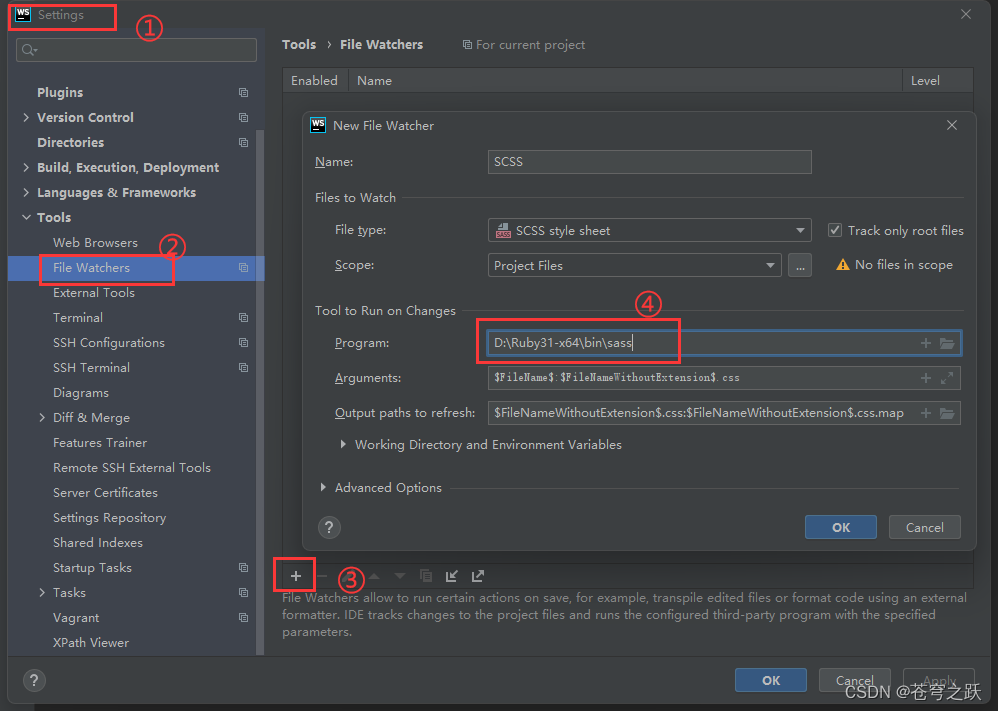Click the export watchers icon
This screenshot has height=711, width=998.
(x=478, y=575)
